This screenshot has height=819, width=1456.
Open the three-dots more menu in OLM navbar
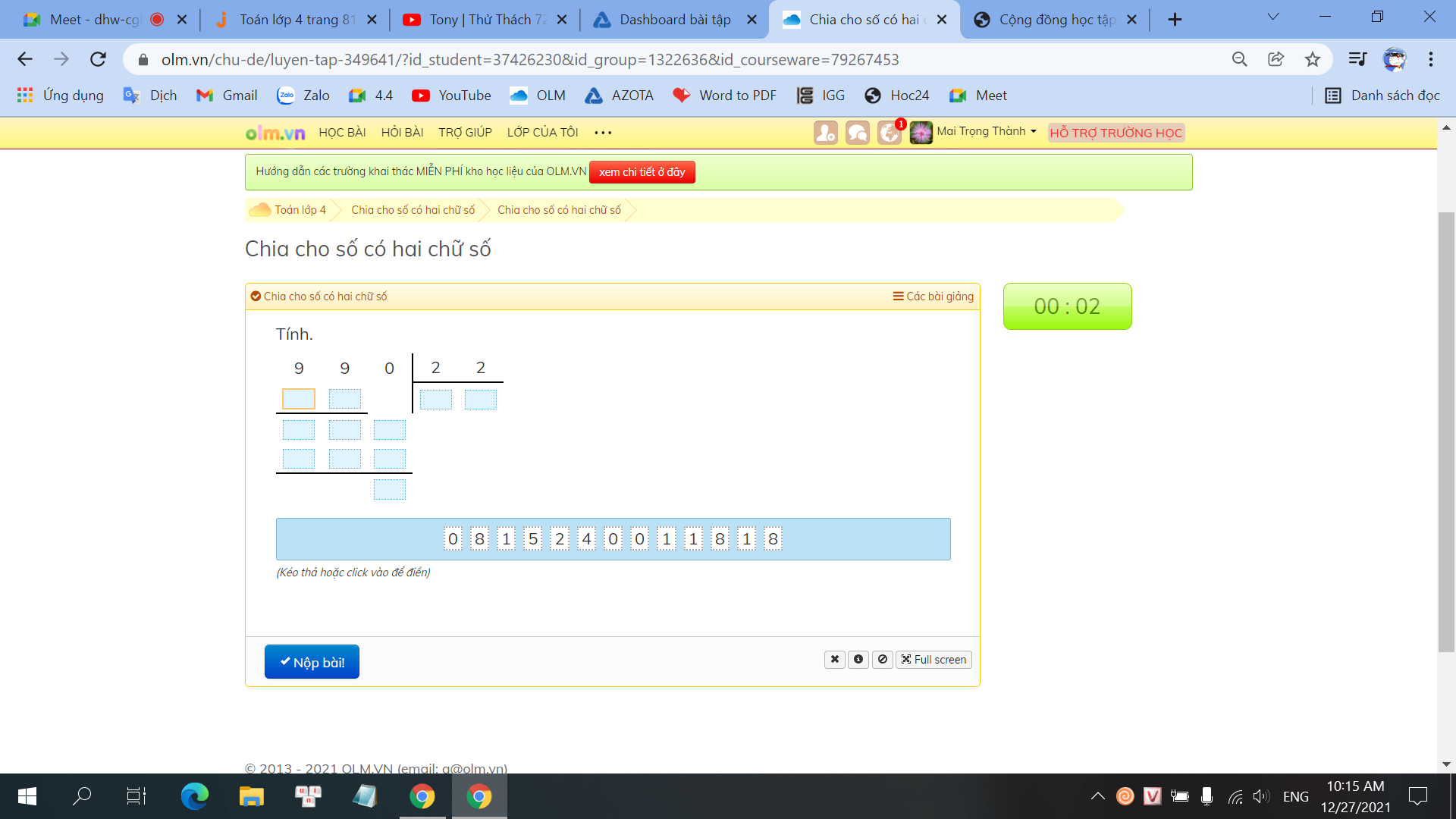pyautogui.click(x=603, y=133)
